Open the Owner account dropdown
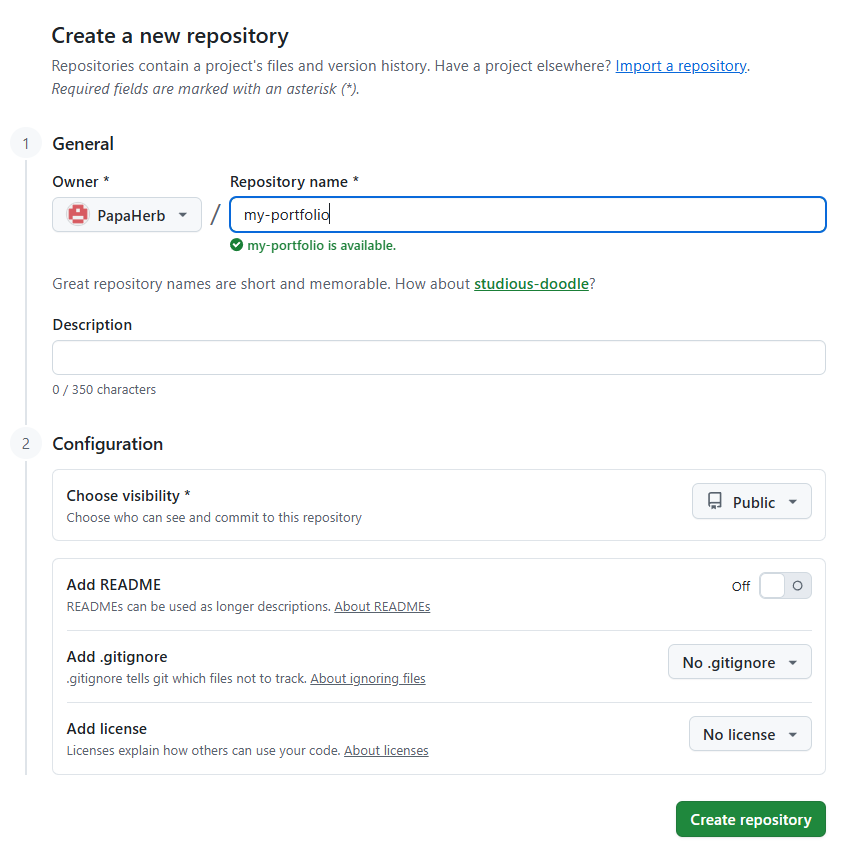 point(127,213)
